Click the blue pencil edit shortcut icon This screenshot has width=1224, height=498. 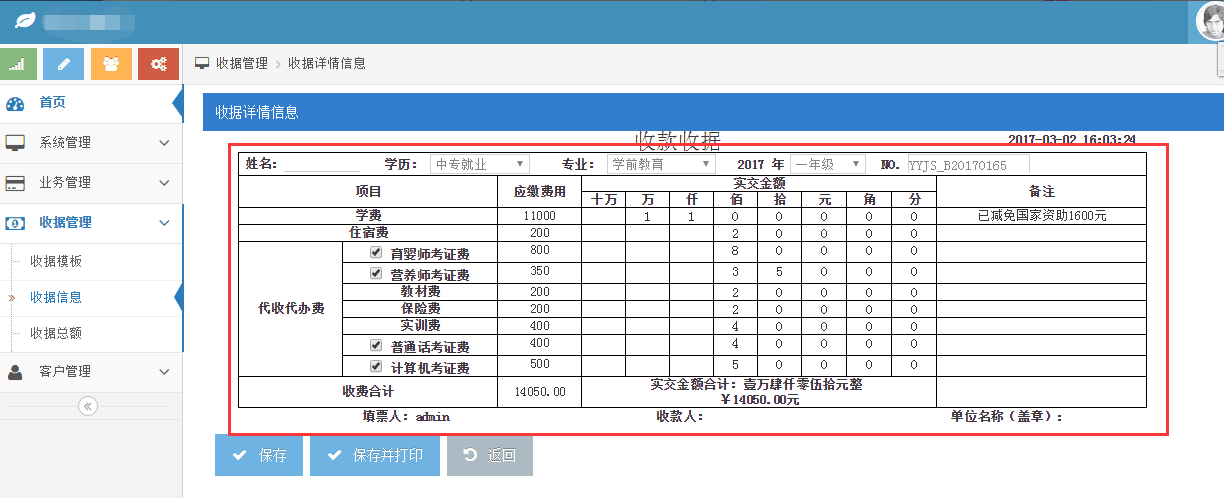pos(65,64)
